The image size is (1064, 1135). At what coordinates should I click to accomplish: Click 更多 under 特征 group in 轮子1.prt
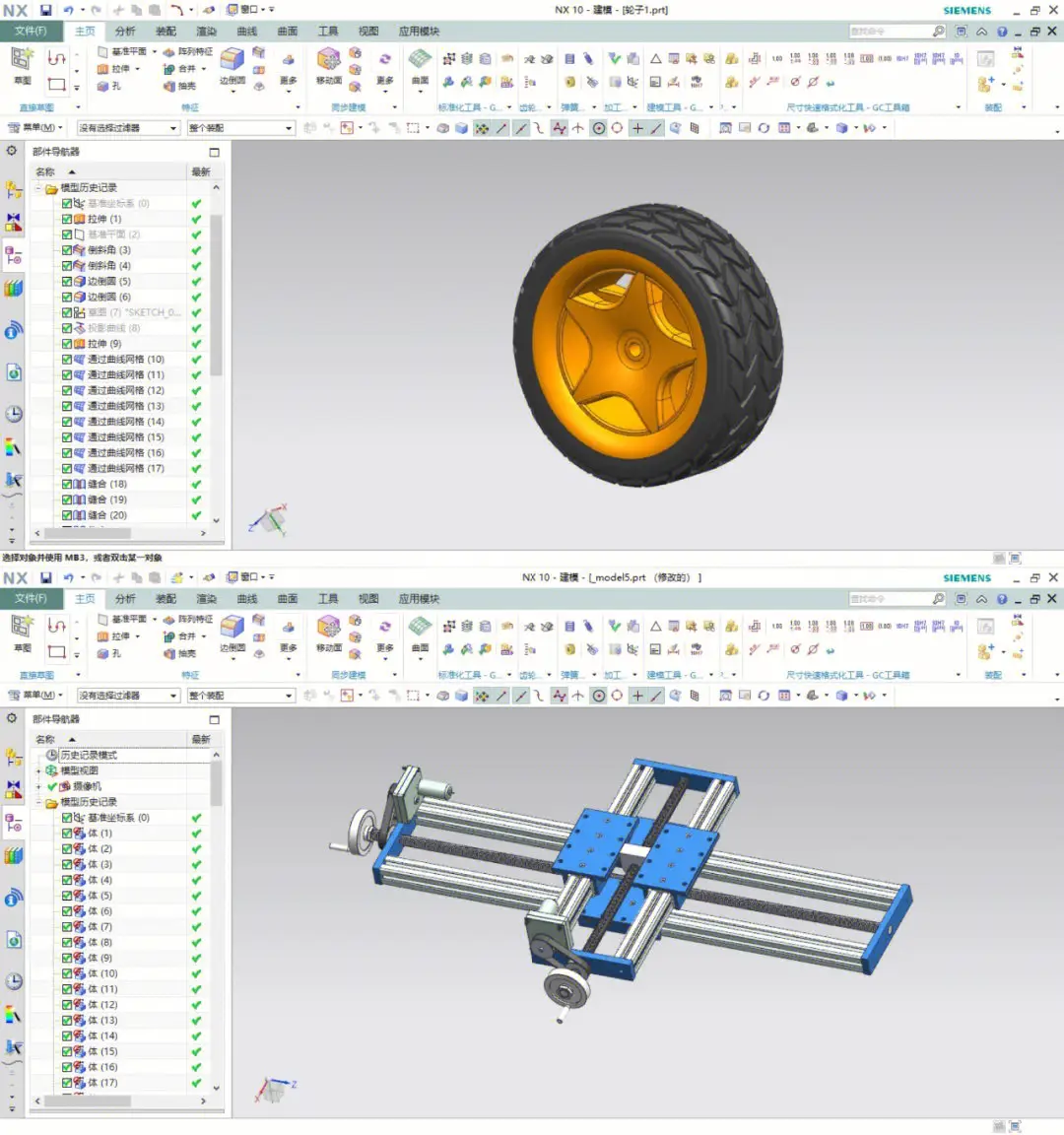point(288,71)
